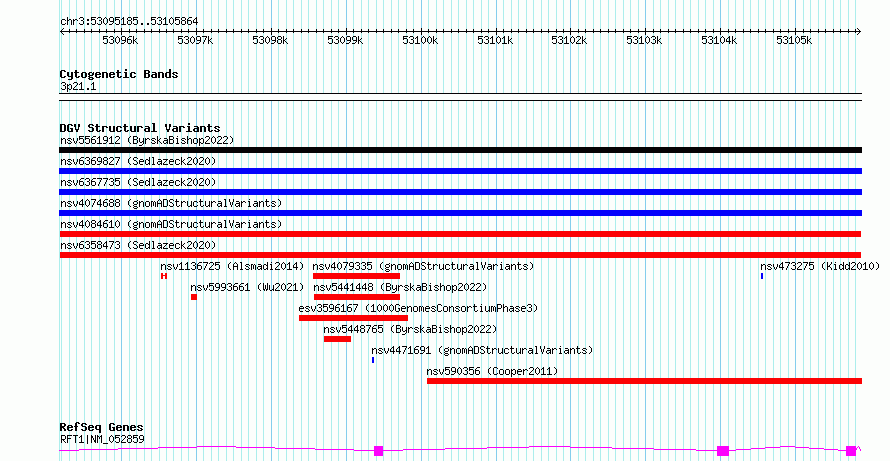890x461 pixels.
Task: Click the nsv5561912 black variant bar
Action: pos(460,150)
